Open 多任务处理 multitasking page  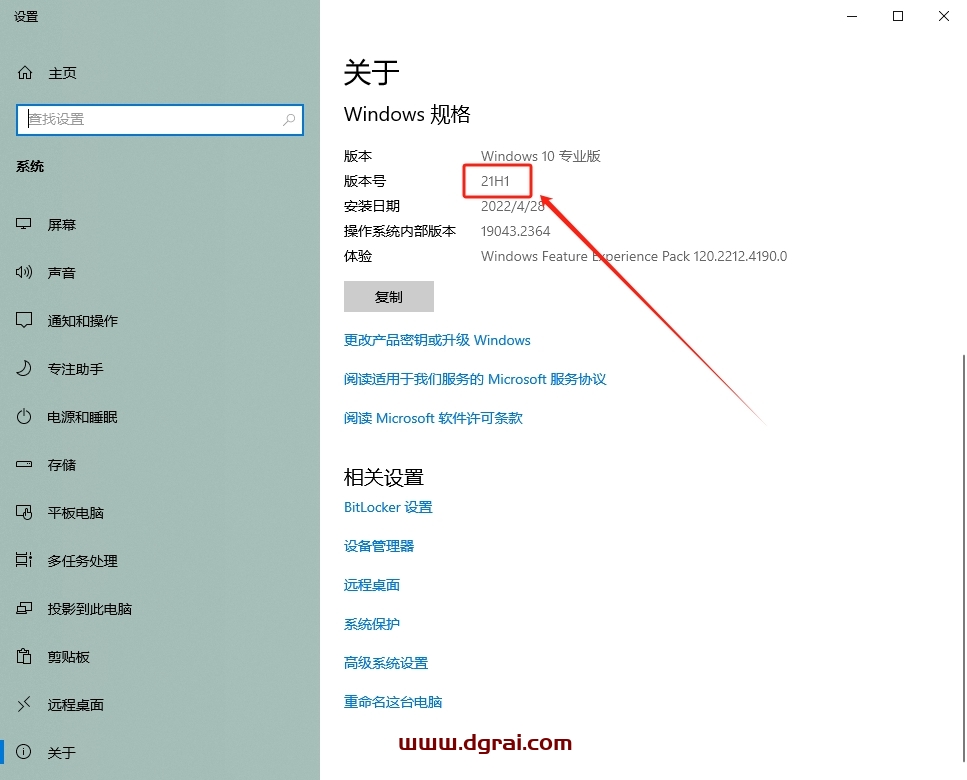point(83,561)
